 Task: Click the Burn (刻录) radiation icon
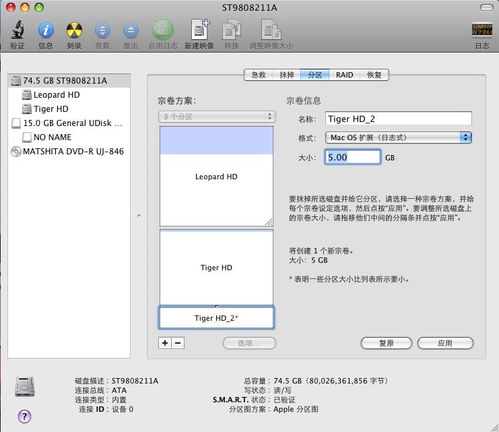tap(74, 30)
